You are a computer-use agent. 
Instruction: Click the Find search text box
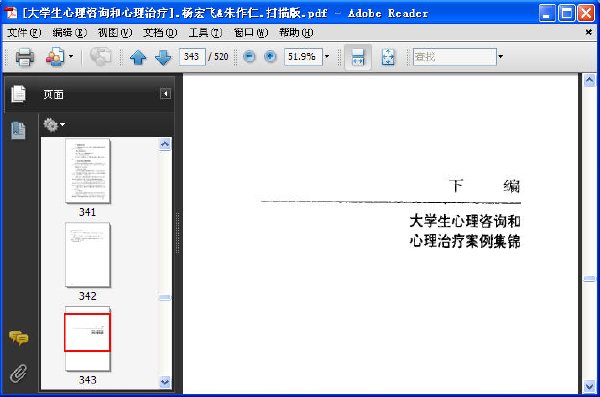pyautogui.click(x=455, y=57)
